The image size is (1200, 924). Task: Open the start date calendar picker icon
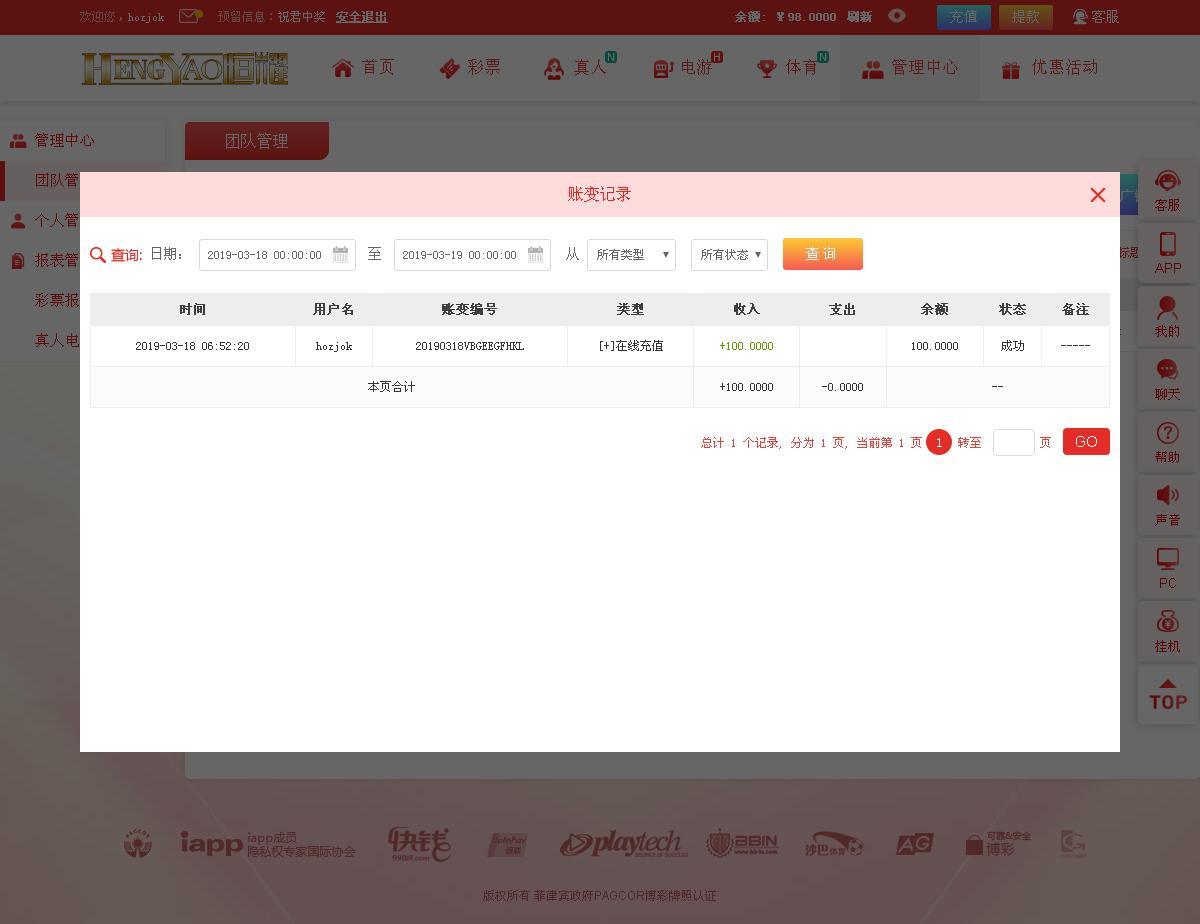pos(340,254)
